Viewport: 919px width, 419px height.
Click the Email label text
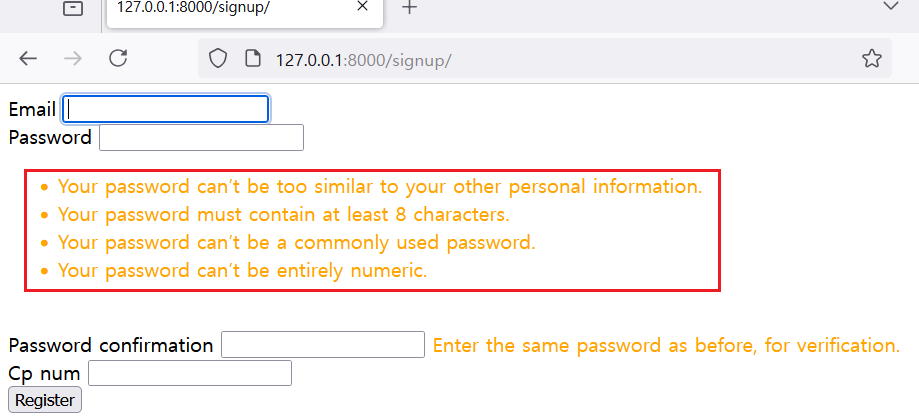point(32,110)
